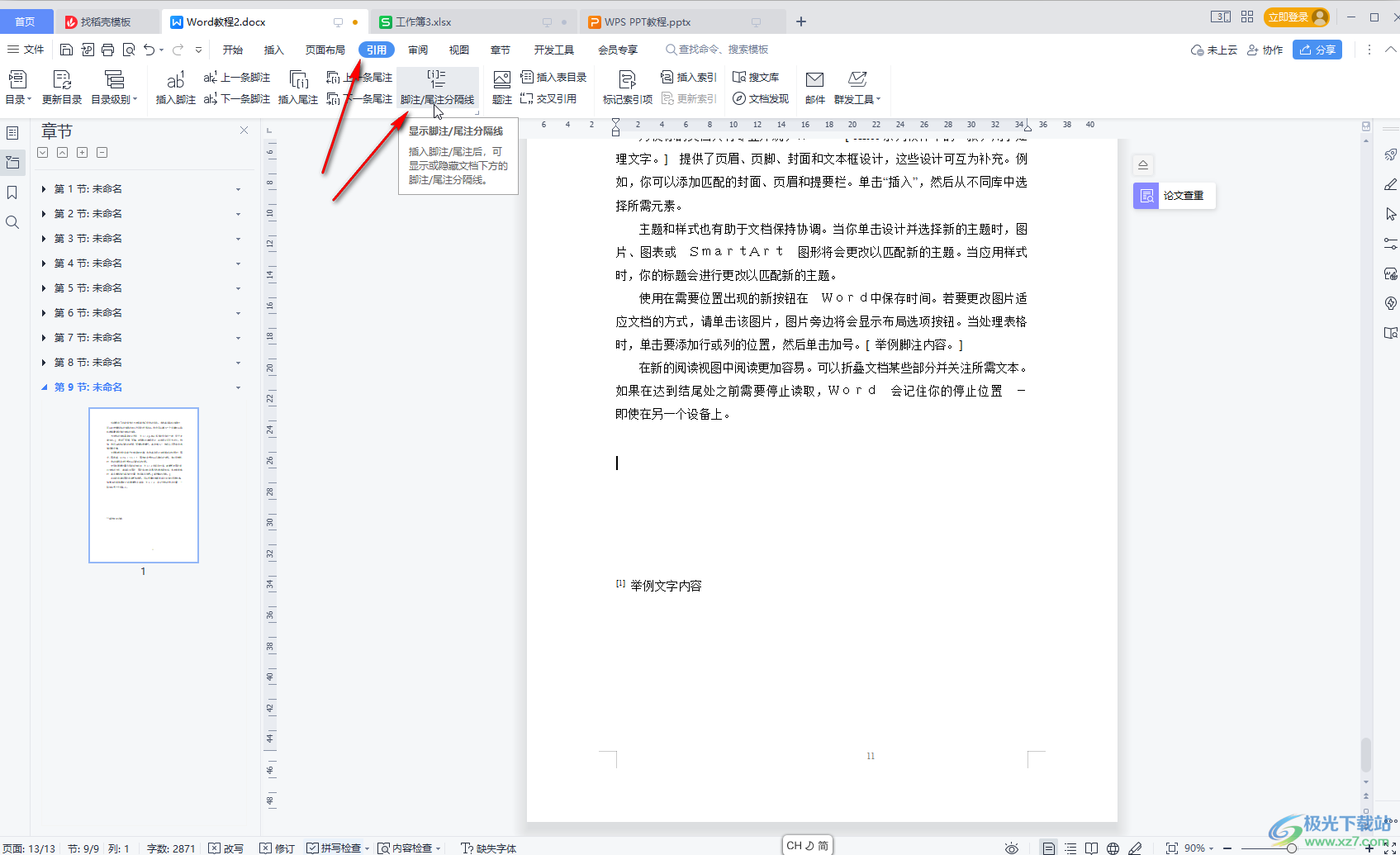Click the eye protection mode icon
This screenshot has height=855, width=1400.
point(1011,848)
